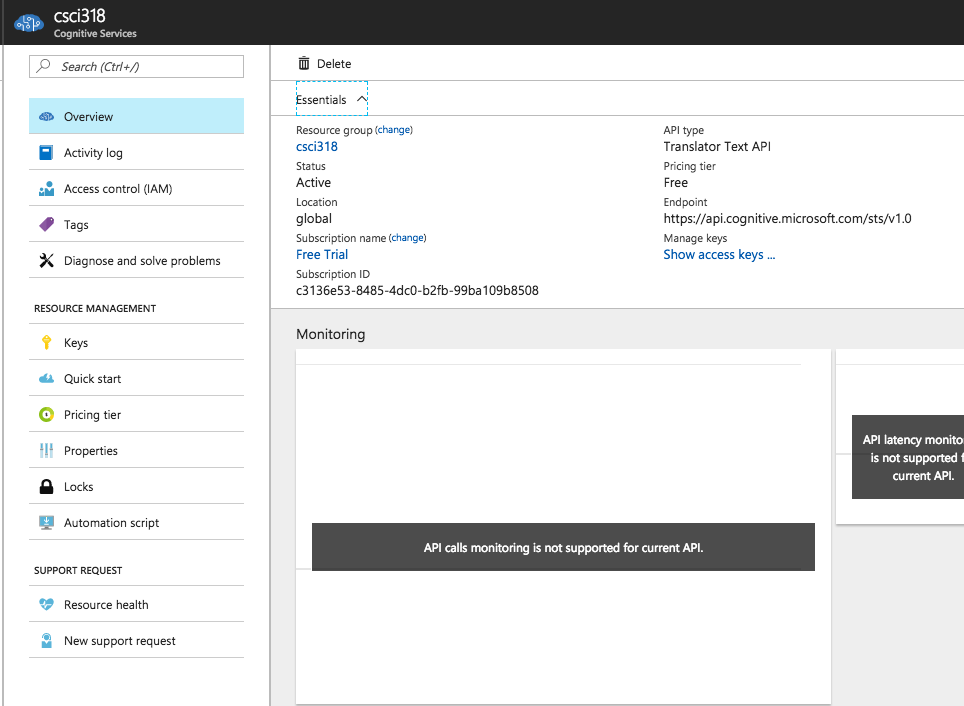Image resolution: width=964 pixels, height=706 pixels.
Task: Click the Delete trash can icon
Action: point(304,63)
